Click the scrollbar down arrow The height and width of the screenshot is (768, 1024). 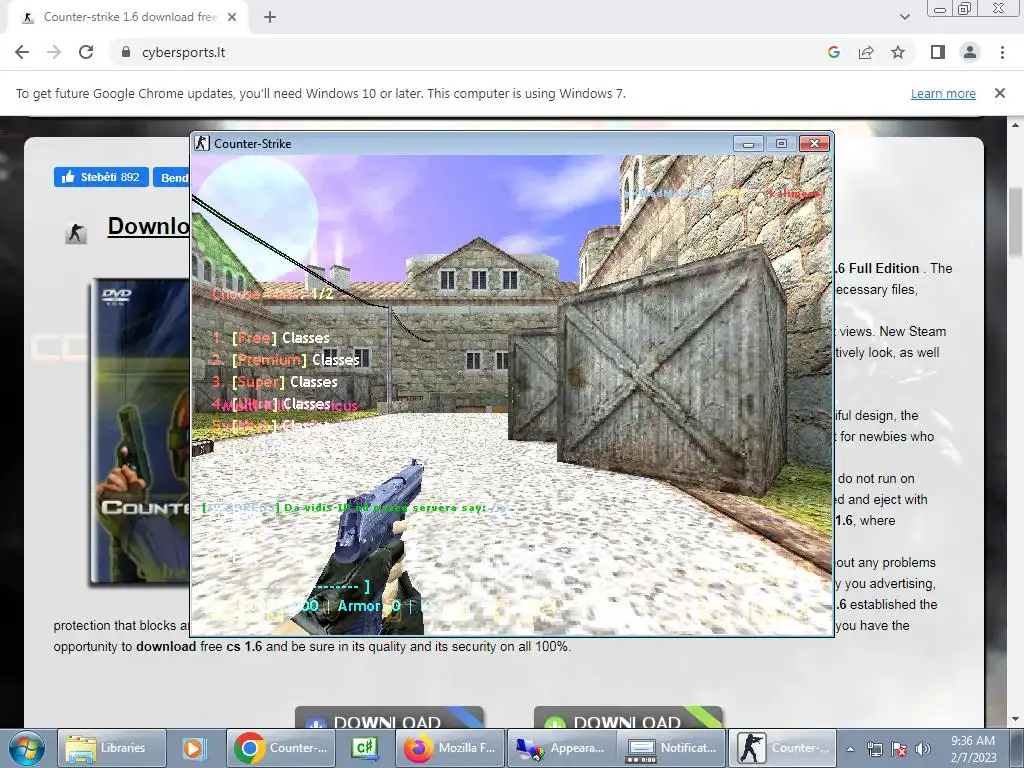pos(1016,719)
